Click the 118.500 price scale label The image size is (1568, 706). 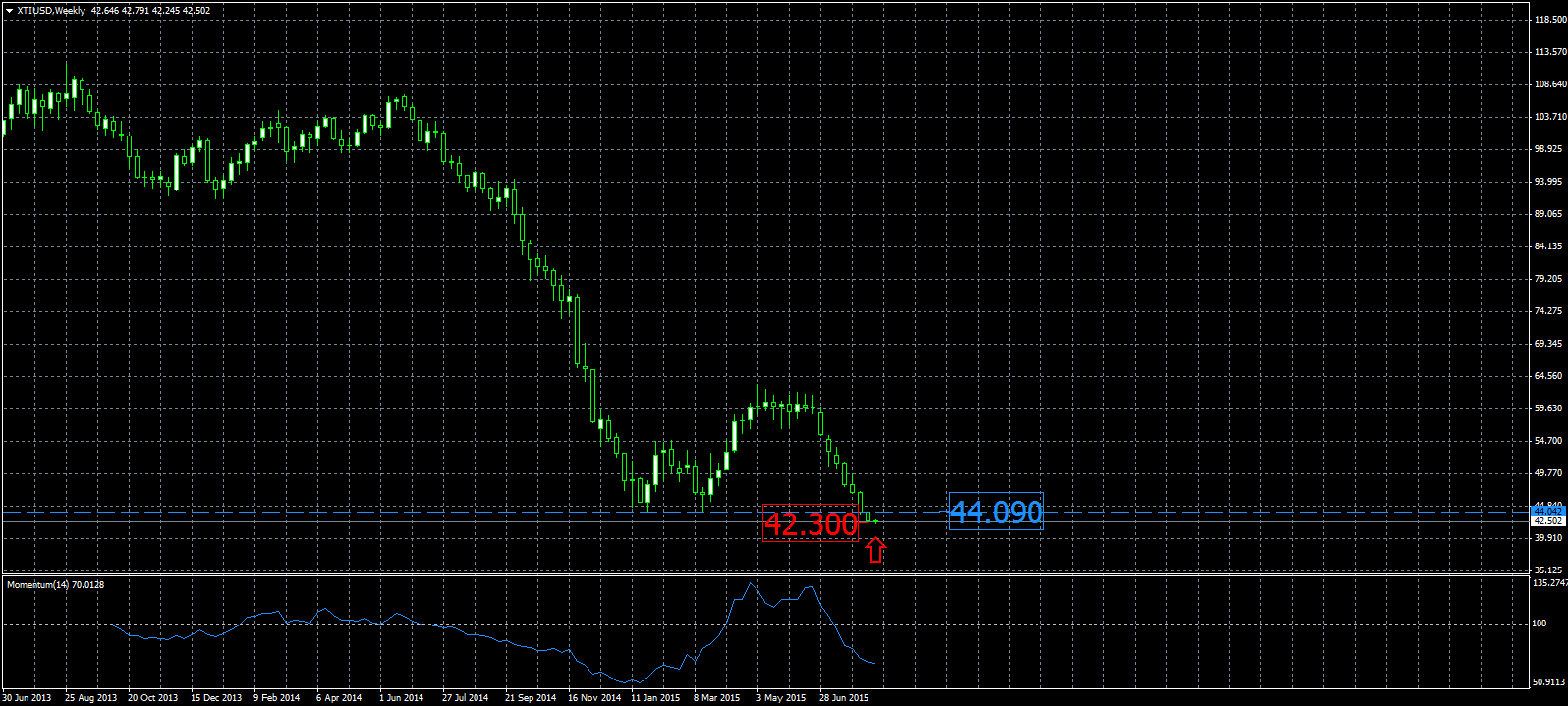(x=1549, y=20)
